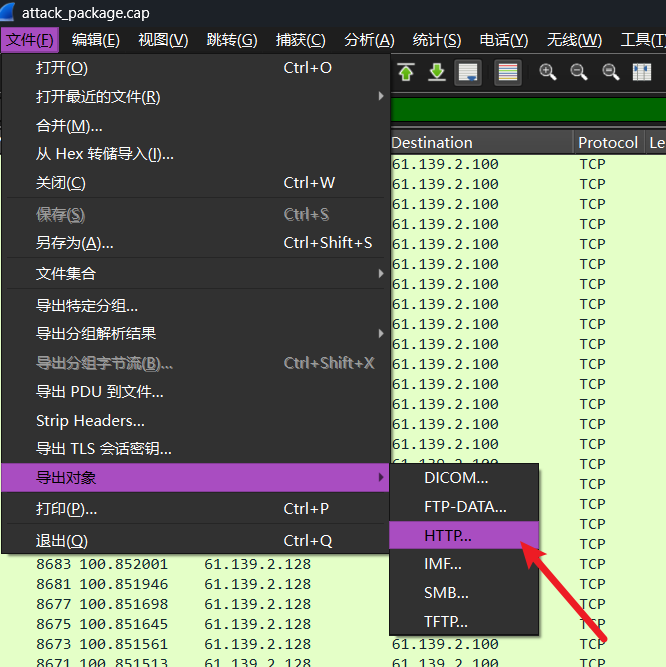The width and height of the screenshot is (666, 667).
Task: Select FTP-DATA... in export objects submenu
Action: coord(464,507)
